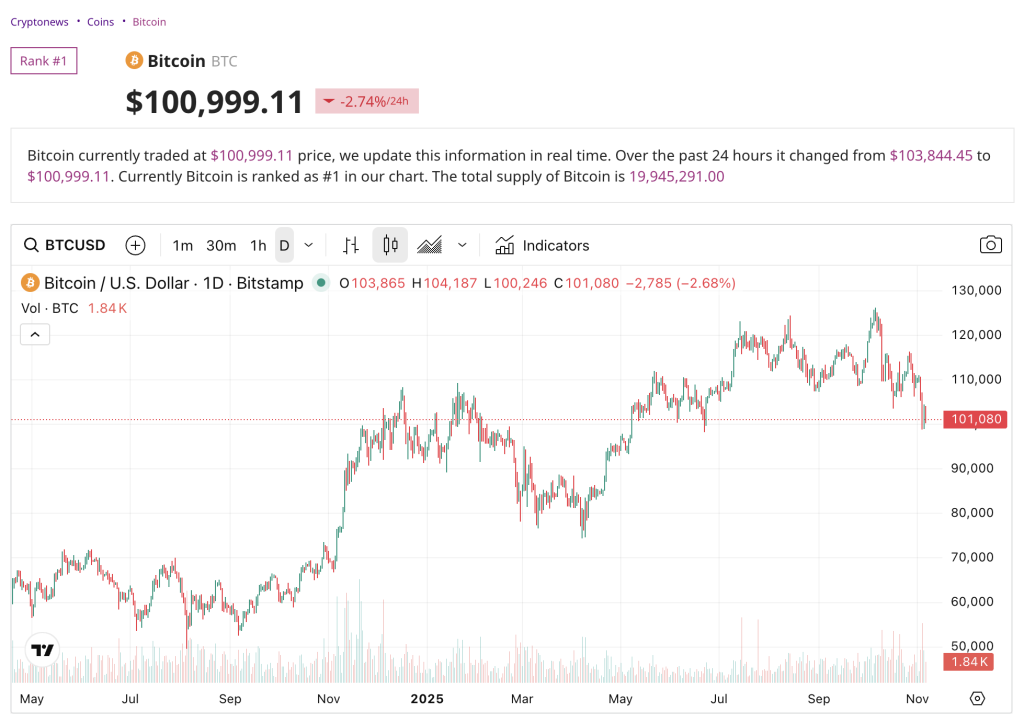Open the chart style dropdown chevron
This screenshot has height=722, width=1024.
[461, 245]
